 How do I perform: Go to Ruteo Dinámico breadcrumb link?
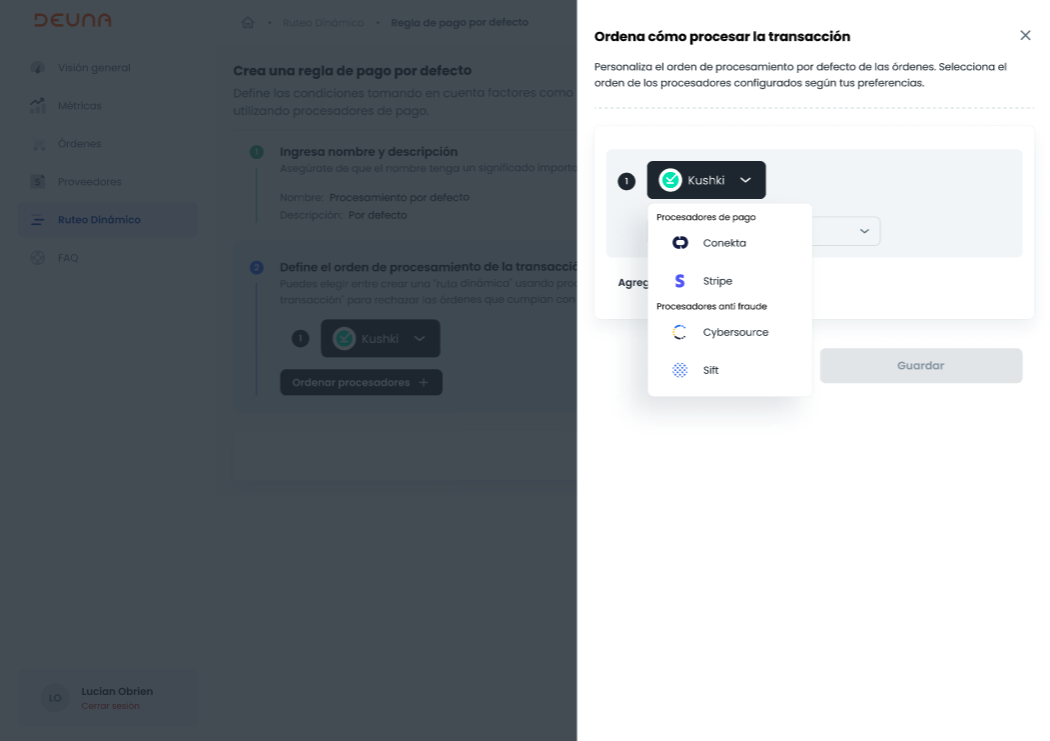pyautogui.click(x=323, y=23)
